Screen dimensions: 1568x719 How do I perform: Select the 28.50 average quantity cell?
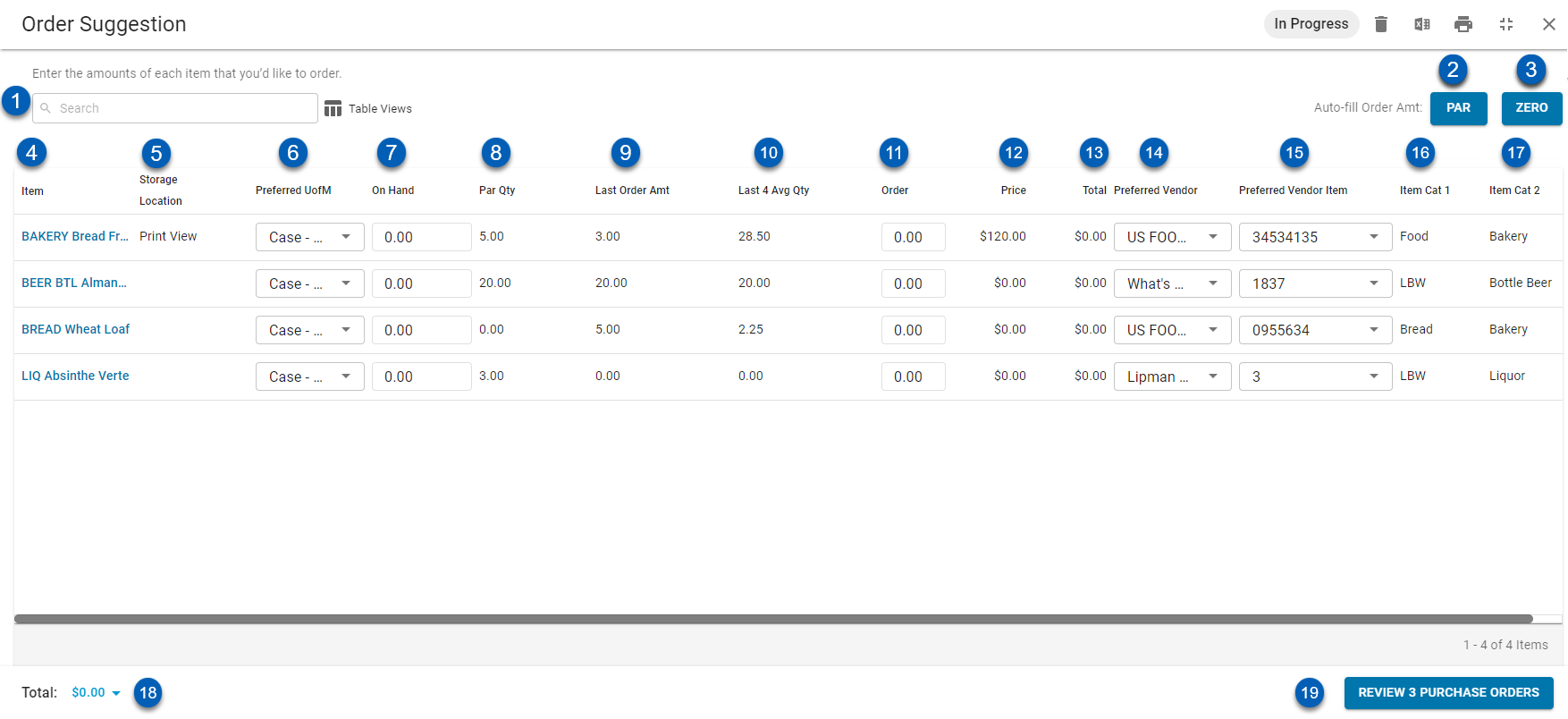coord(754,236)
